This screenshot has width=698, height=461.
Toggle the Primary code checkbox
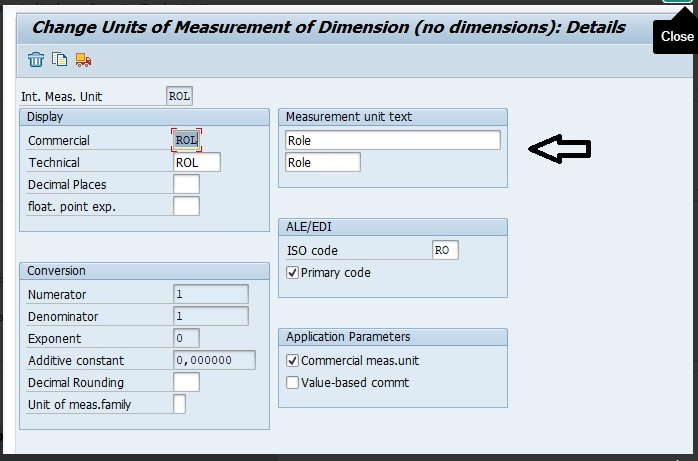[293, 273]
